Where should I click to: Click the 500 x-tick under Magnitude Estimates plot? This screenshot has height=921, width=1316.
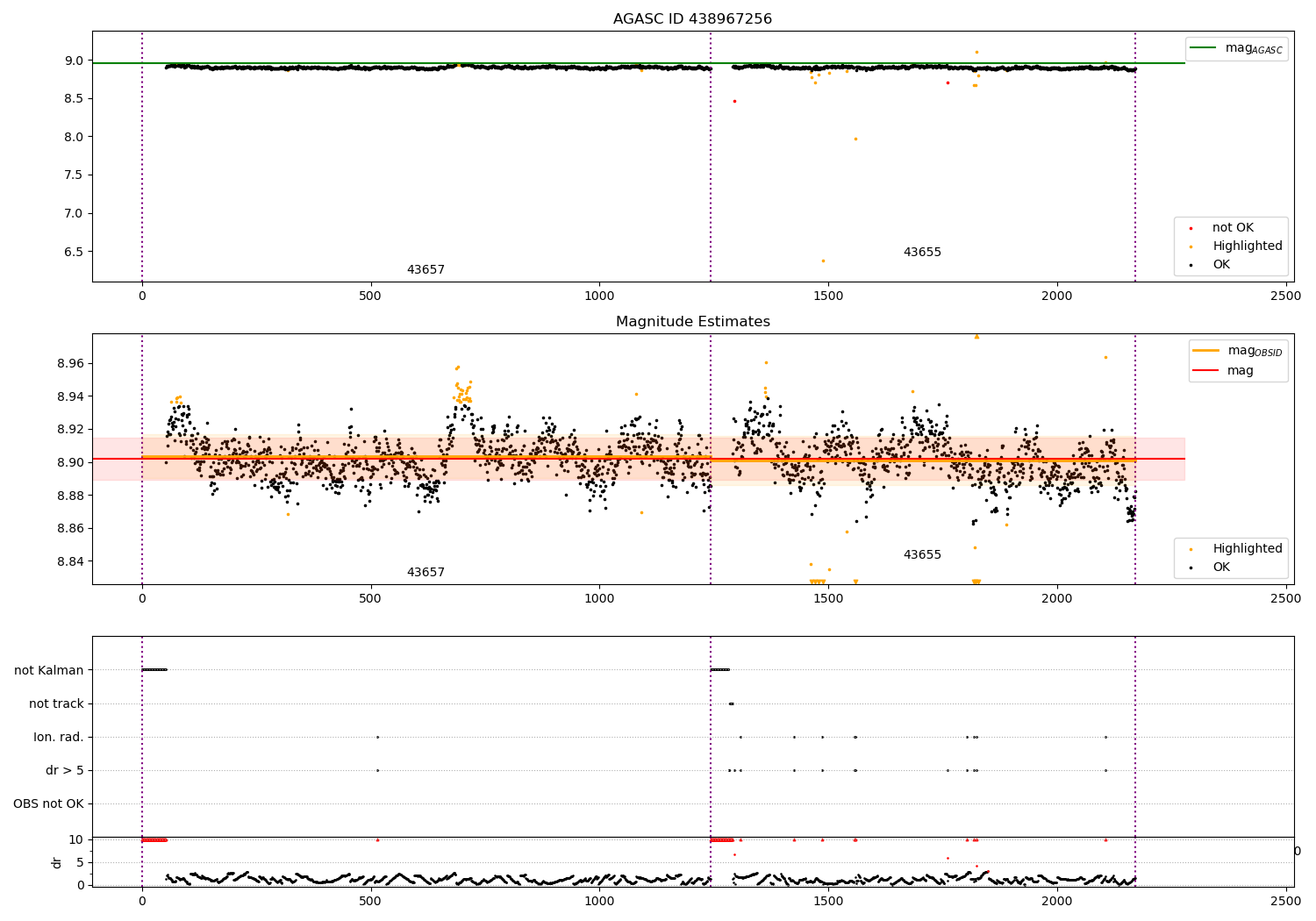click(x=370, y=598)
